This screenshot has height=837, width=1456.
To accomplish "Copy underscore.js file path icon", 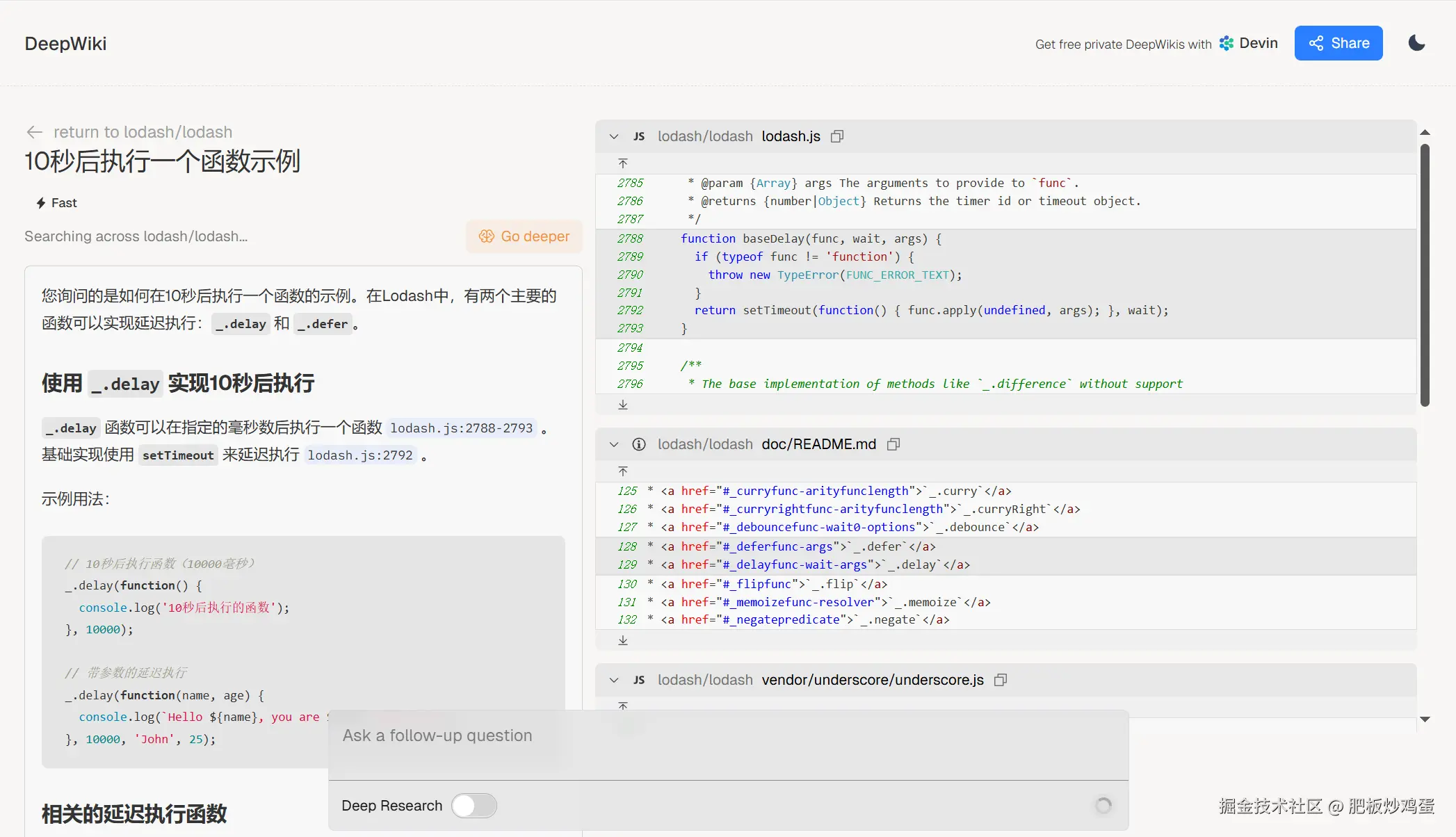I will [1001, 680].
